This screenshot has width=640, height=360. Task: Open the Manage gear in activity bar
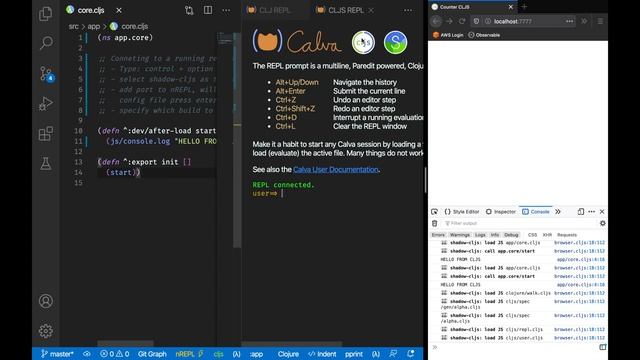pos(45,331)
